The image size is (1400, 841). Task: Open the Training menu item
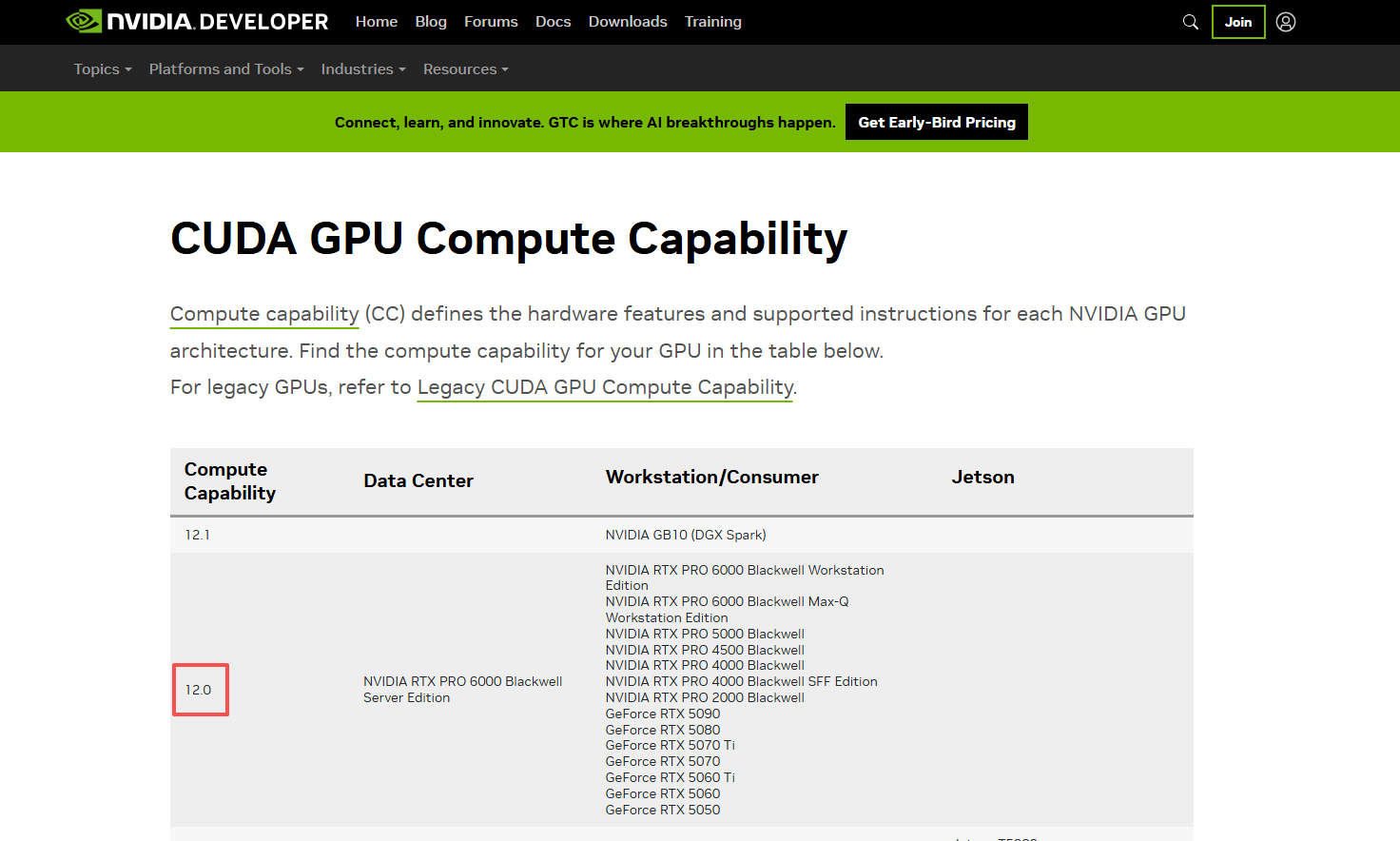712,22
